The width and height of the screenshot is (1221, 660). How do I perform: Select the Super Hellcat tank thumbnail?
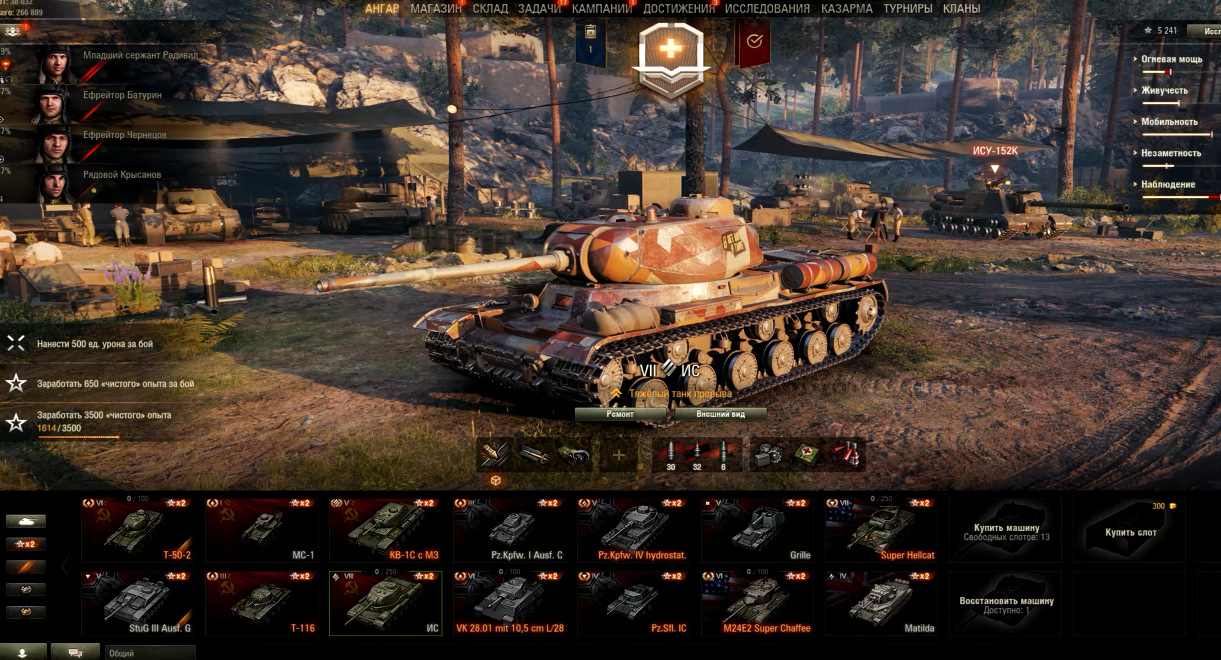tap(881, 530)
